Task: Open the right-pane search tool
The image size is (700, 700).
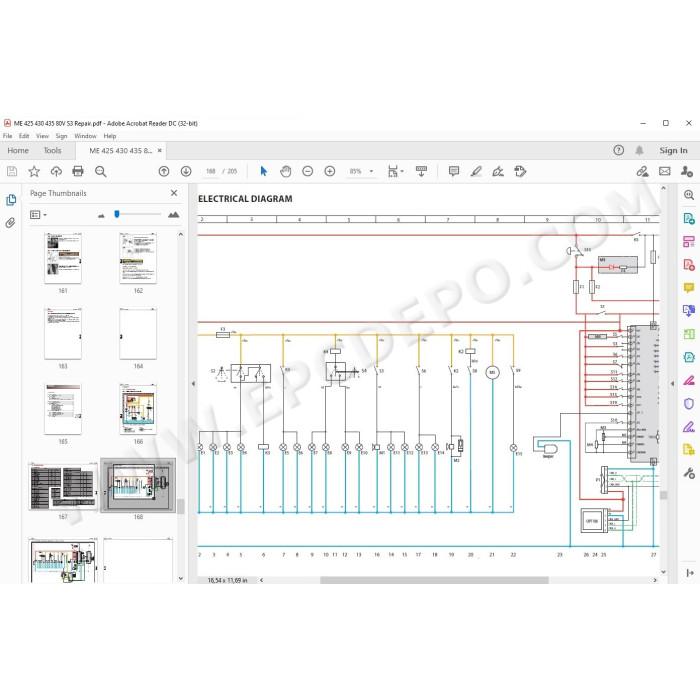Action: pyautogui.click(x=689, y=195)
